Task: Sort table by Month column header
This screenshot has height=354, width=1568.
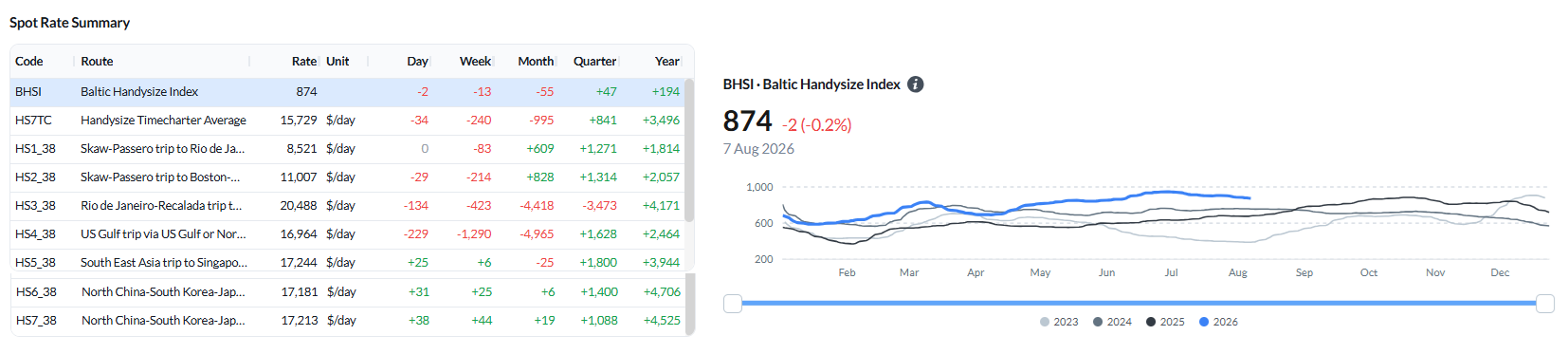Action: pyautogui.click(x=536, y=62)
